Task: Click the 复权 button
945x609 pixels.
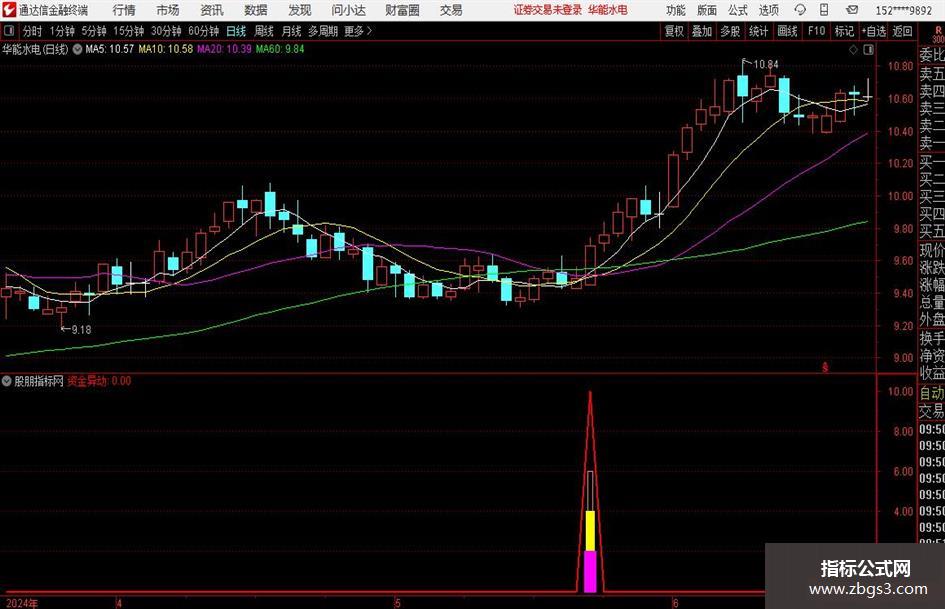Action: tap(674, 31)
